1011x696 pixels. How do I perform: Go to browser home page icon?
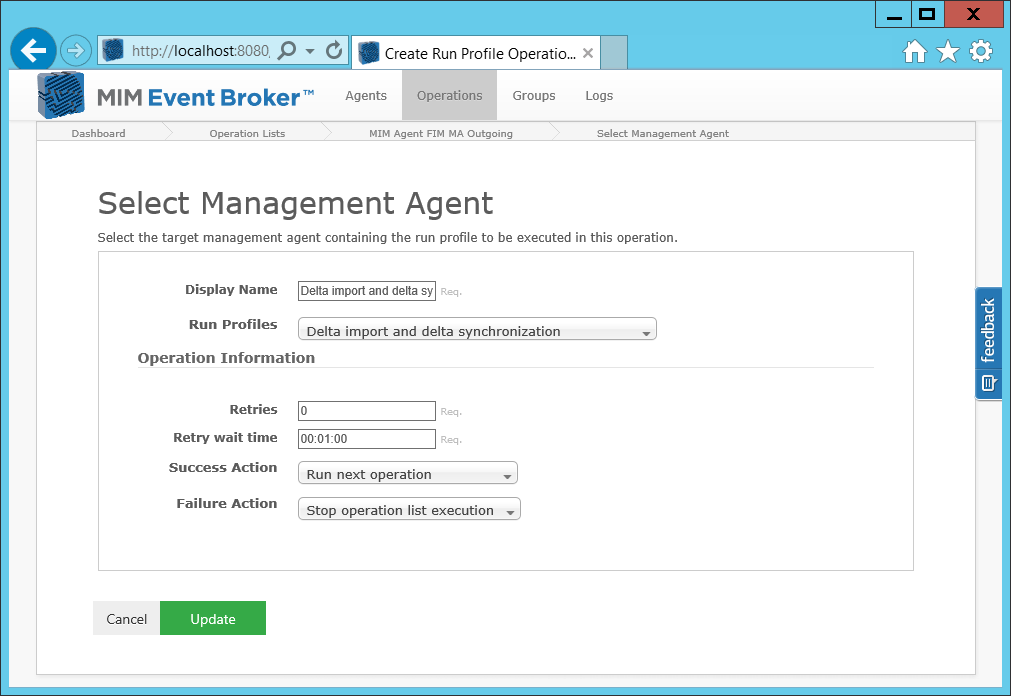point(914,51)
